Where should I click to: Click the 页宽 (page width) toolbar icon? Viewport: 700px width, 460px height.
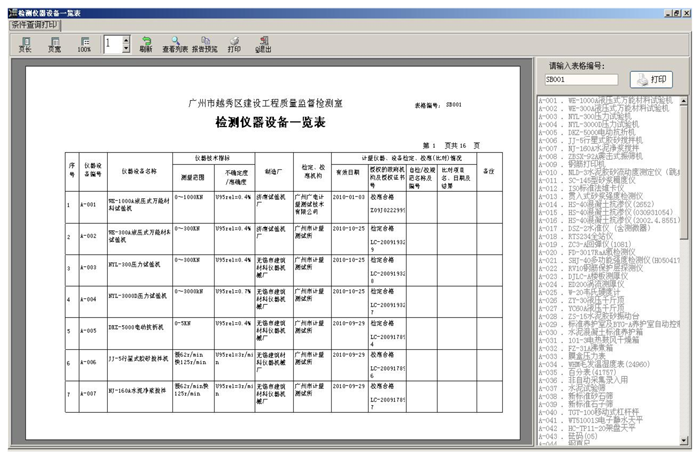click(53, 42)
